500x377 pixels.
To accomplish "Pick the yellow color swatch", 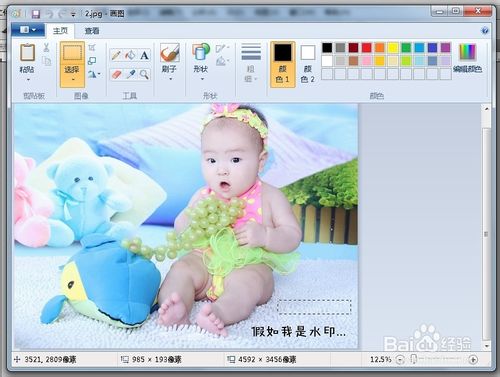I will tap(393, 48).
